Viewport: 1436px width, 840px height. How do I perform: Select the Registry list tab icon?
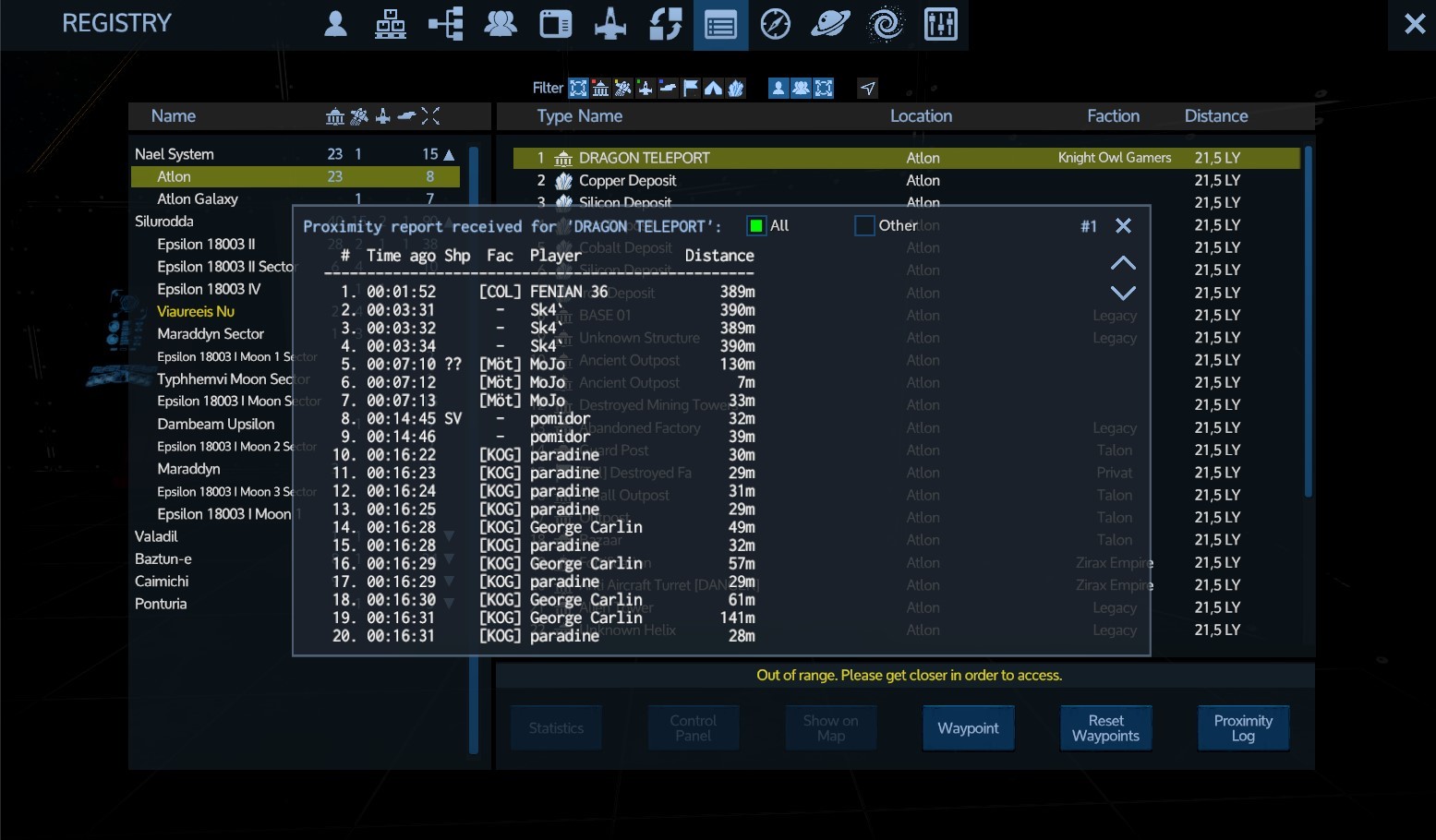click(720, 25)
